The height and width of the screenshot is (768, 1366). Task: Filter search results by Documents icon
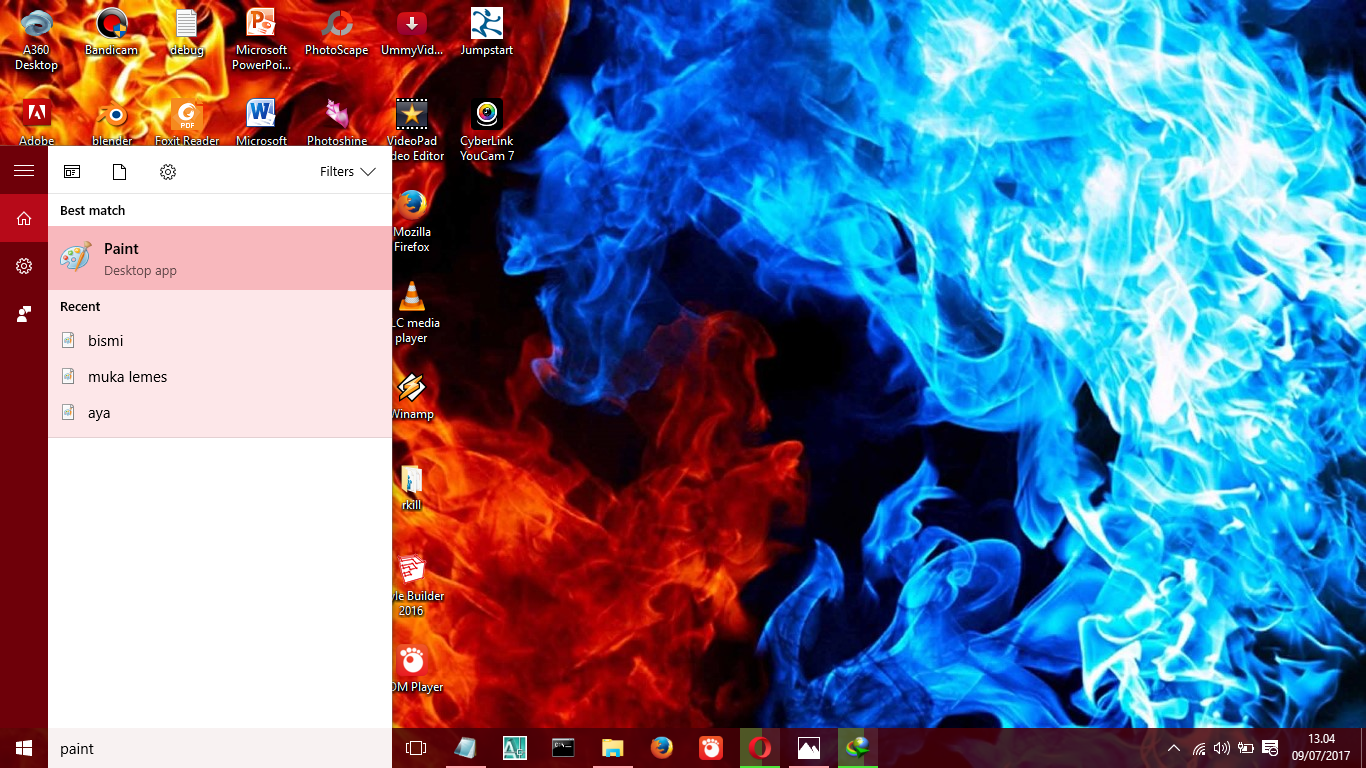click(120, 172)
